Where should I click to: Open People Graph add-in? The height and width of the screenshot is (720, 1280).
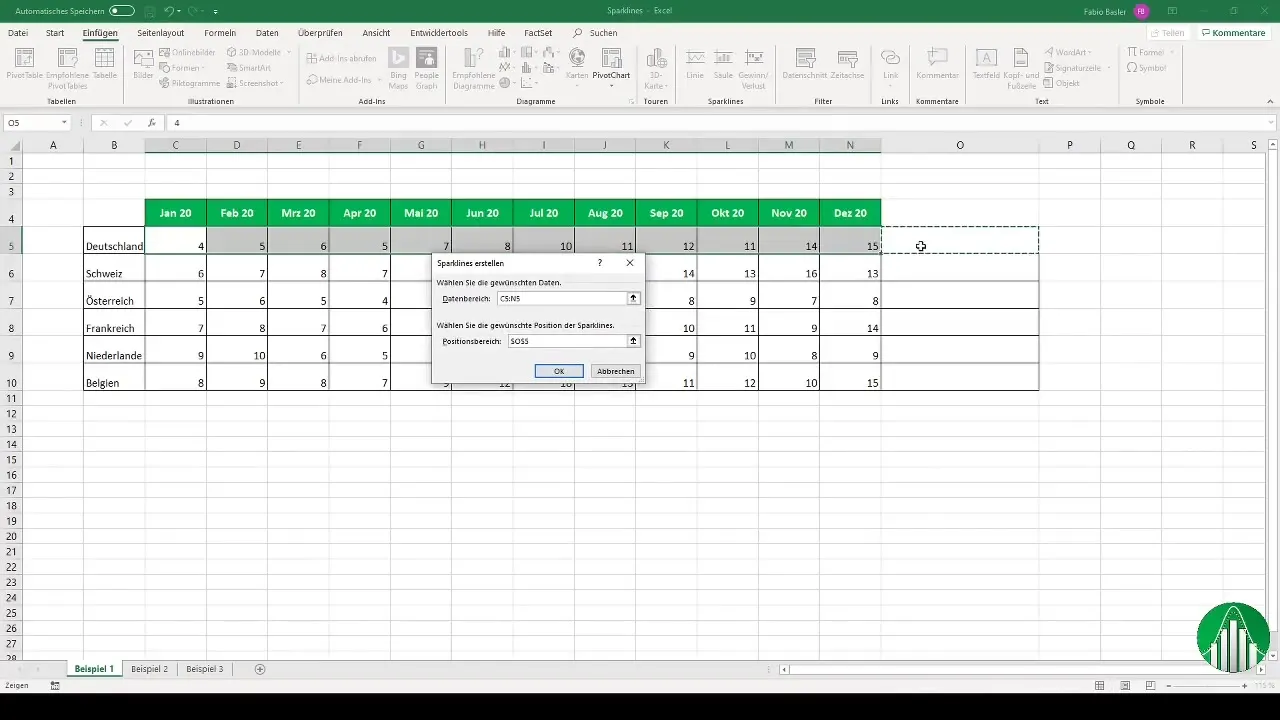coord(427,67)
